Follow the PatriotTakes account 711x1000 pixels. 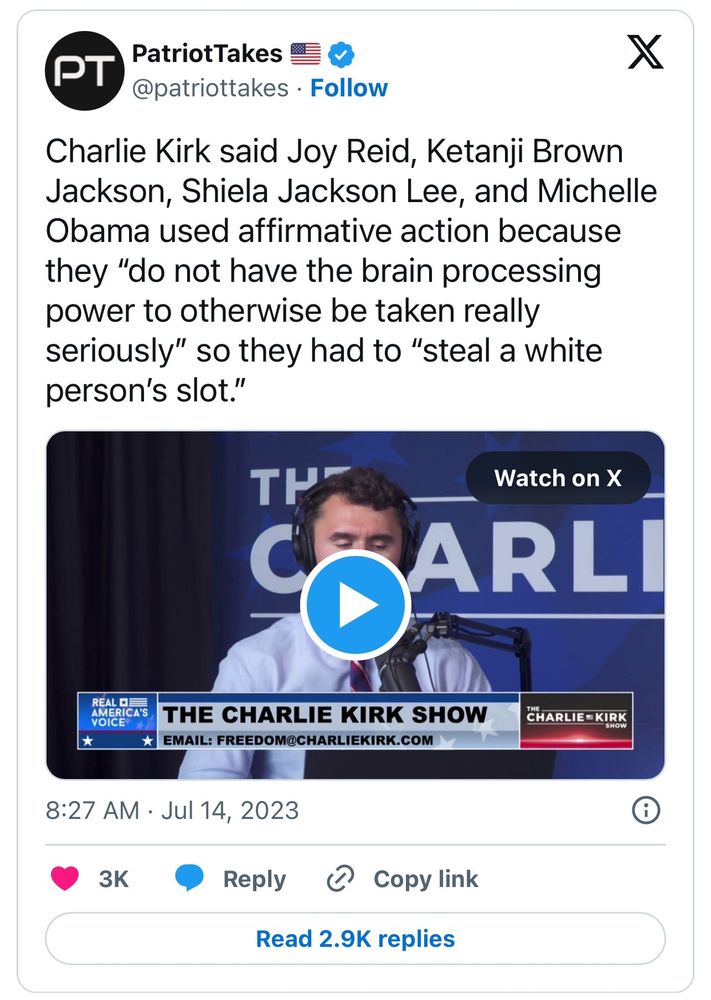pyautogui.click(x=349, y=88)
